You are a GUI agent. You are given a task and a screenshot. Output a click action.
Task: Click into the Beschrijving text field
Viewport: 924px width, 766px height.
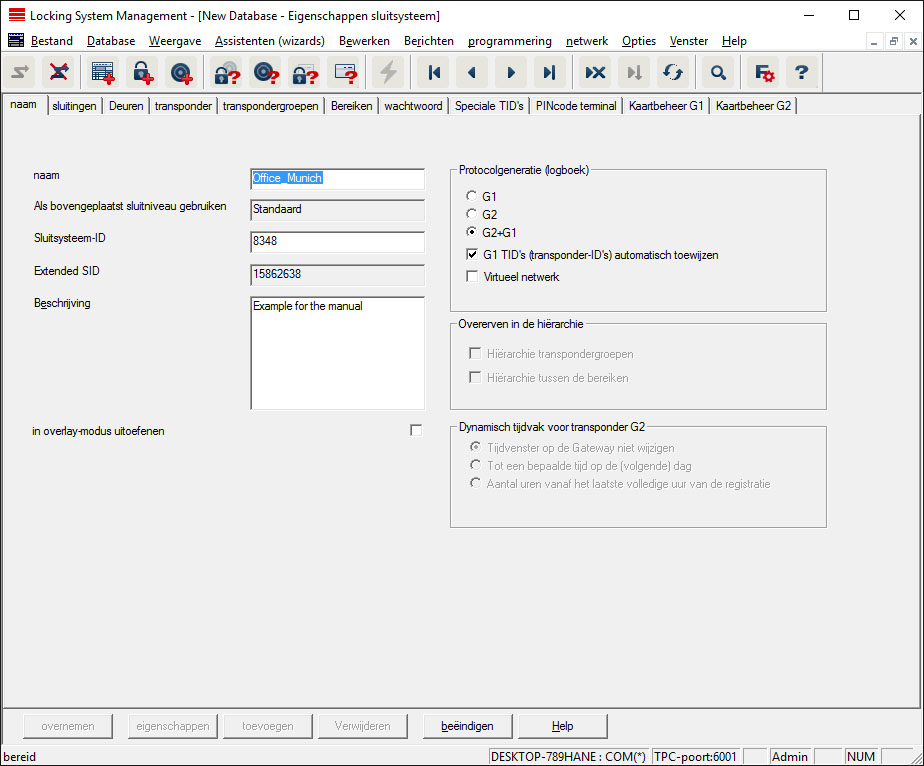[x=337, y=352]
